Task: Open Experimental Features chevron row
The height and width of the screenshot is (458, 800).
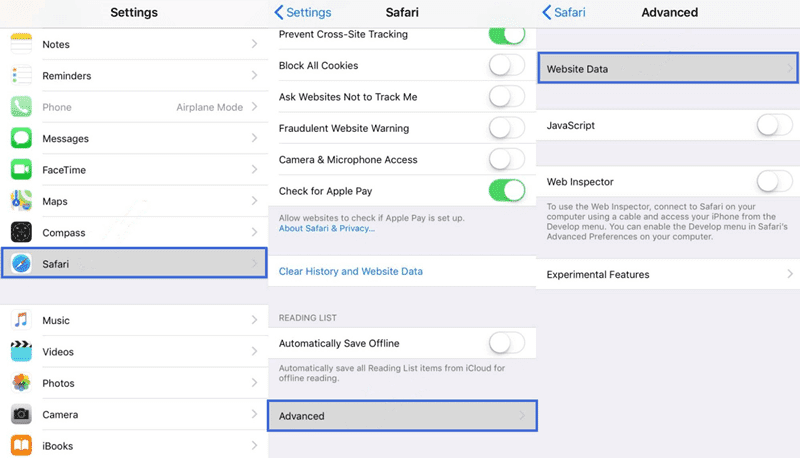Action: click(x=668, y=274)
